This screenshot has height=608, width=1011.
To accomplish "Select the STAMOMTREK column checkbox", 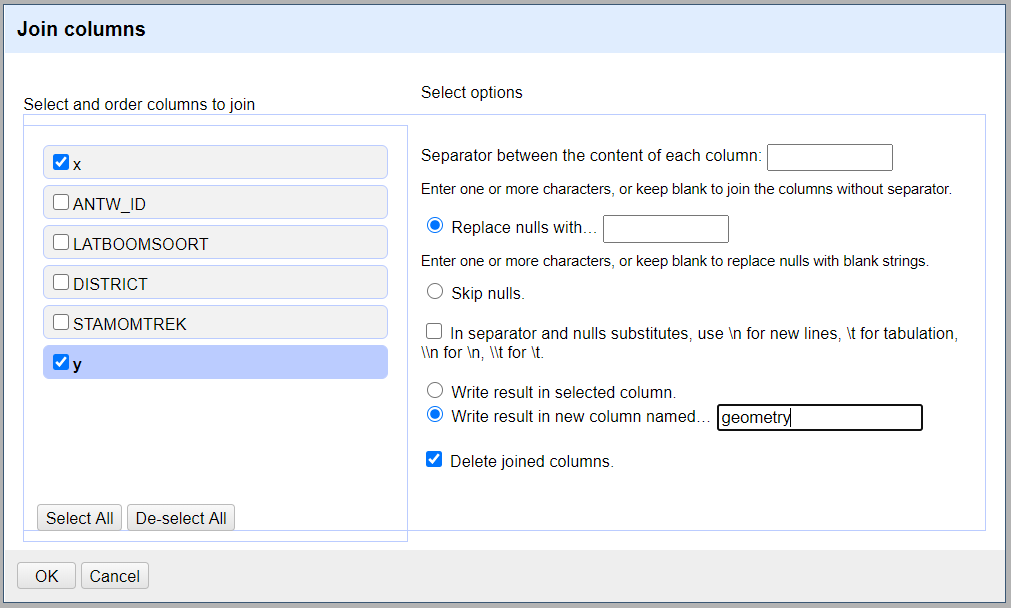I will pyautogui.click(x=61, y=322).
